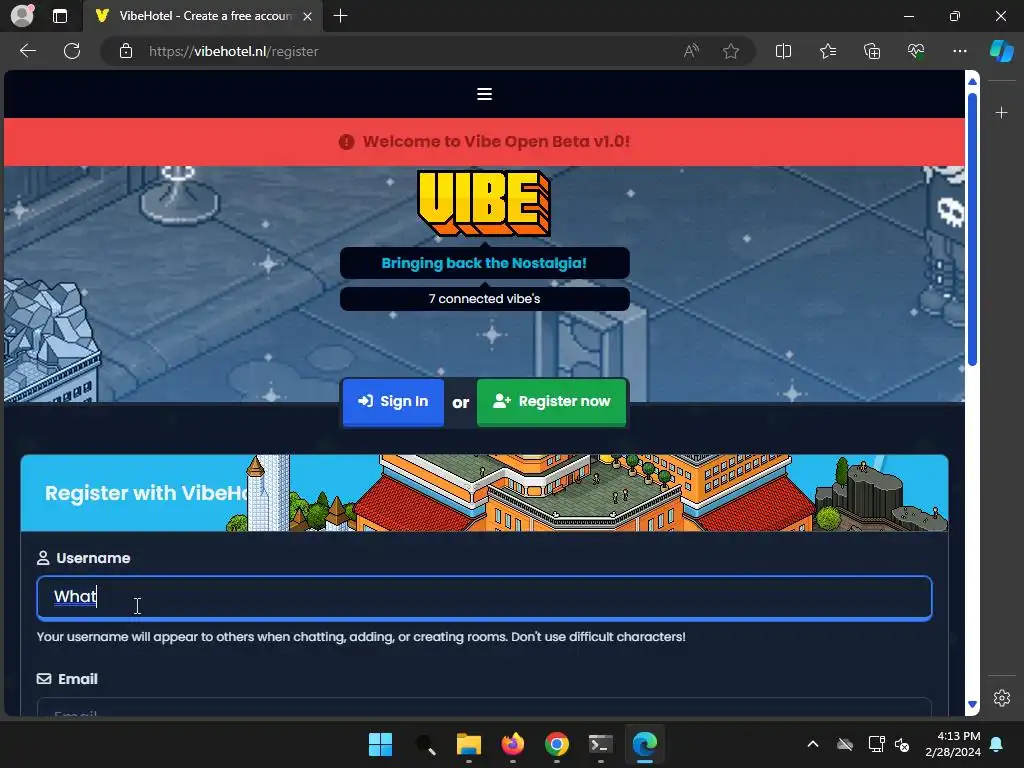Open the tab actions menu icon

click(x=59, y=16)
